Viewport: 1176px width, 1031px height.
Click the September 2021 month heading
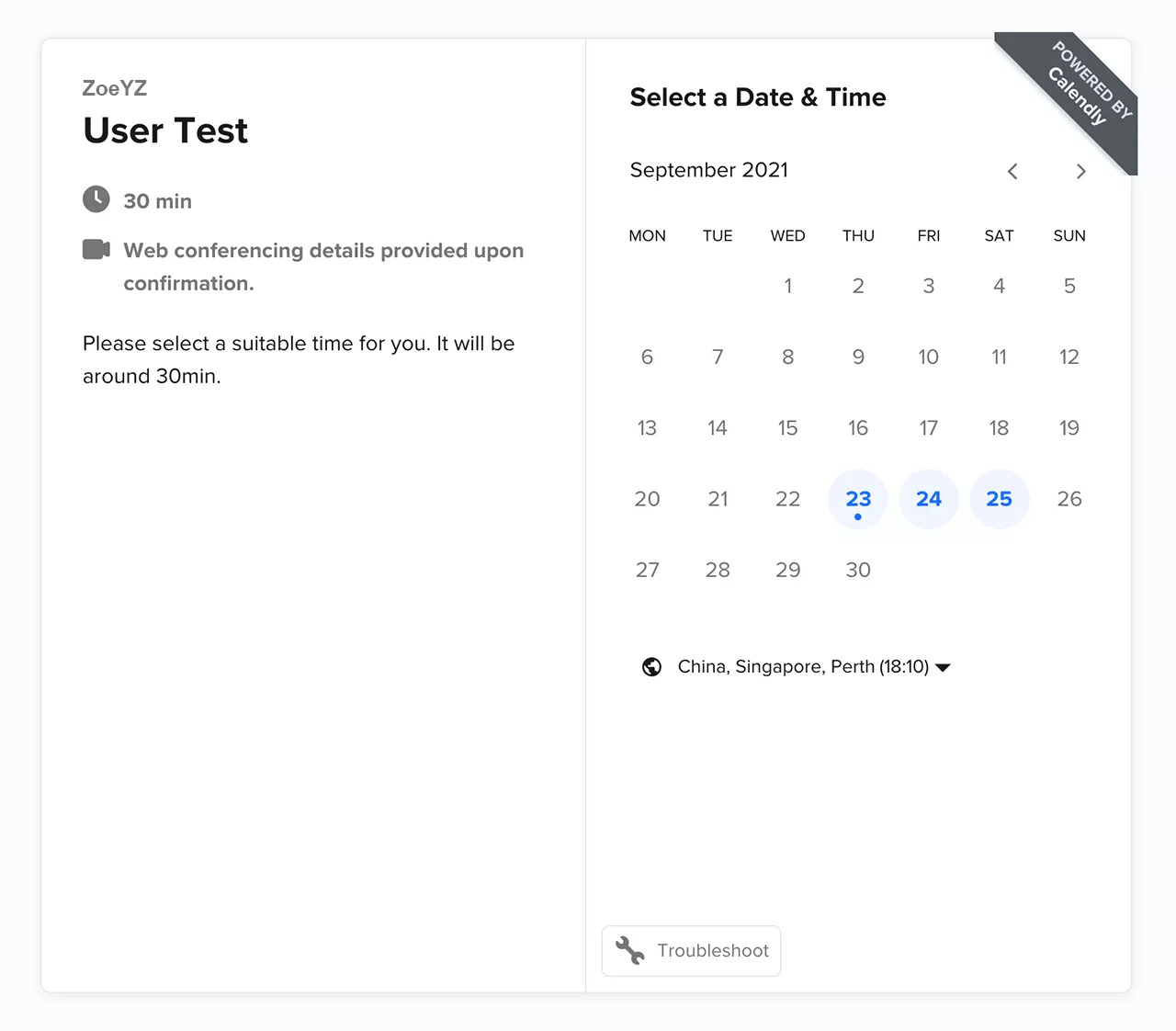coord(708,170)
